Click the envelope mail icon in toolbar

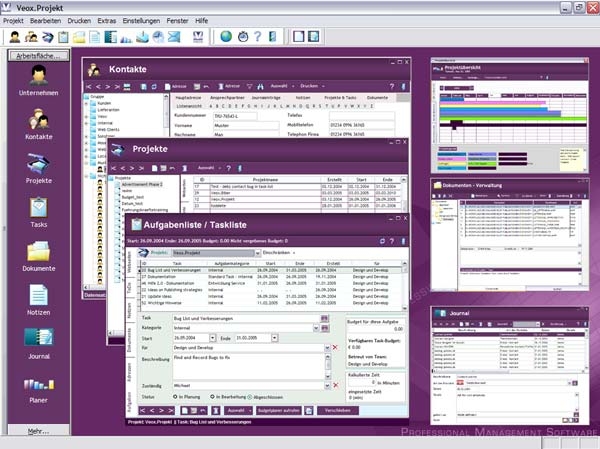coord(174,37)
